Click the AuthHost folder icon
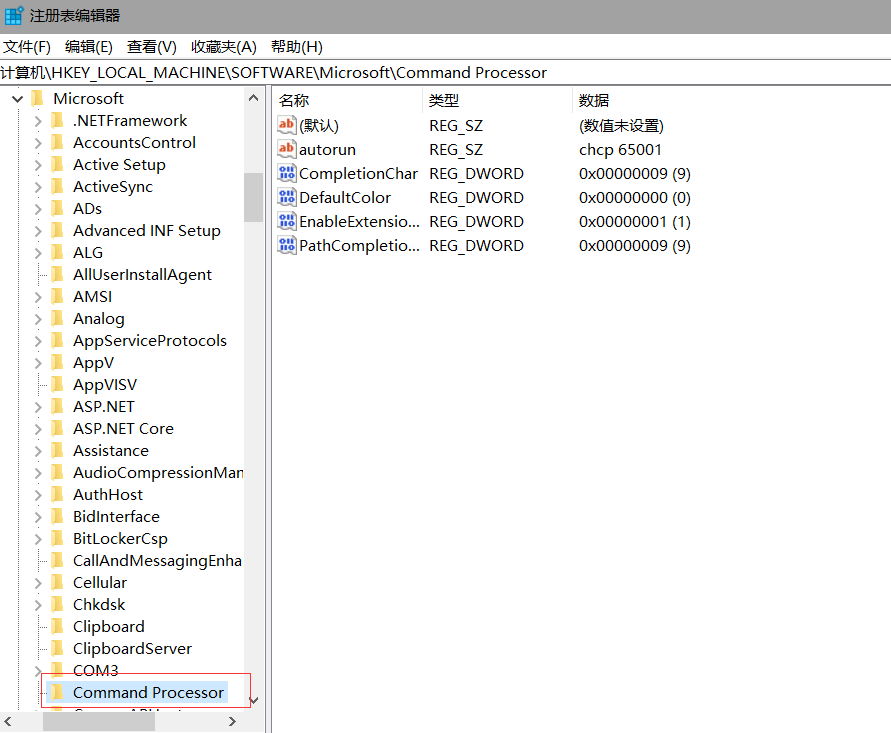Viewport: 891px width, 733px height. click(x=57, y=494)
